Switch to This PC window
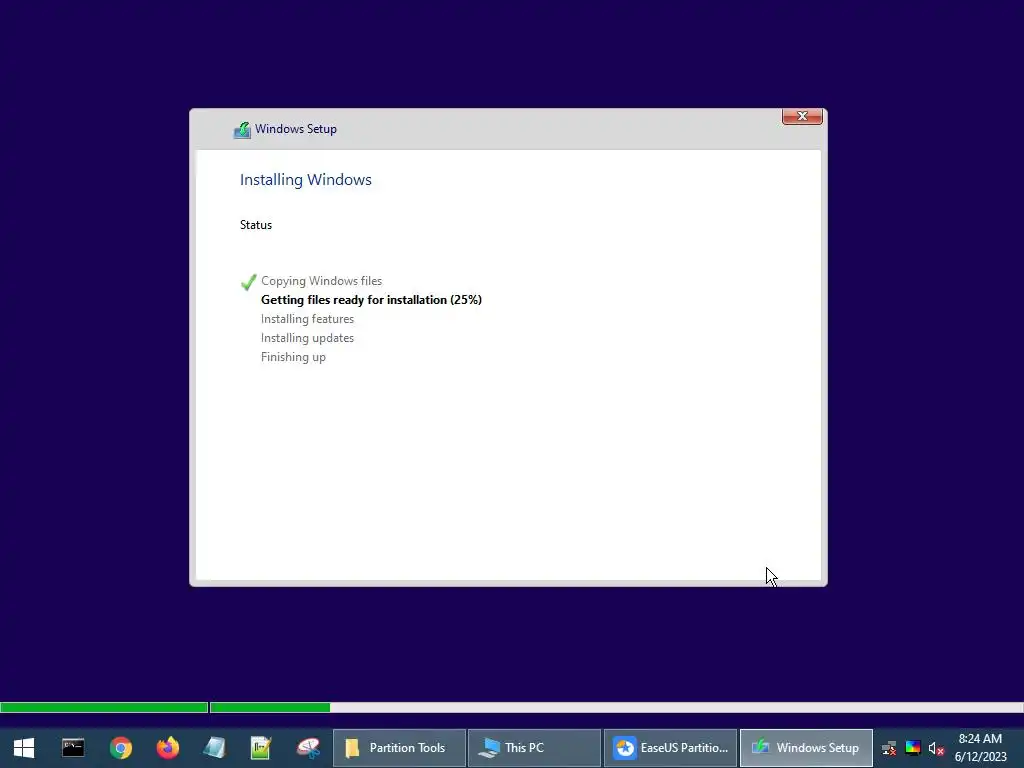Image resolution: width=1024 pixels, height=768 pixels. [534, 748]
